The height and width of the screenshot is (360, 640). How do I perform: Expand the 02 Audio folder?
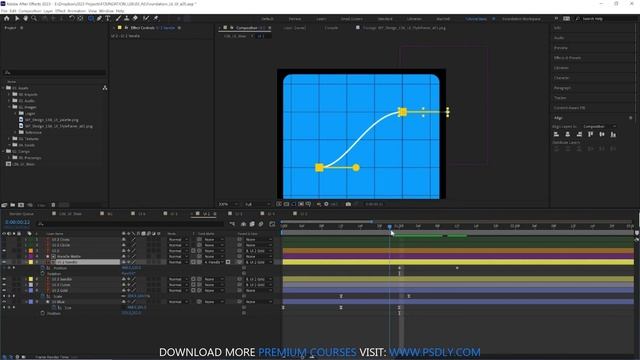(x=10, y=100)
